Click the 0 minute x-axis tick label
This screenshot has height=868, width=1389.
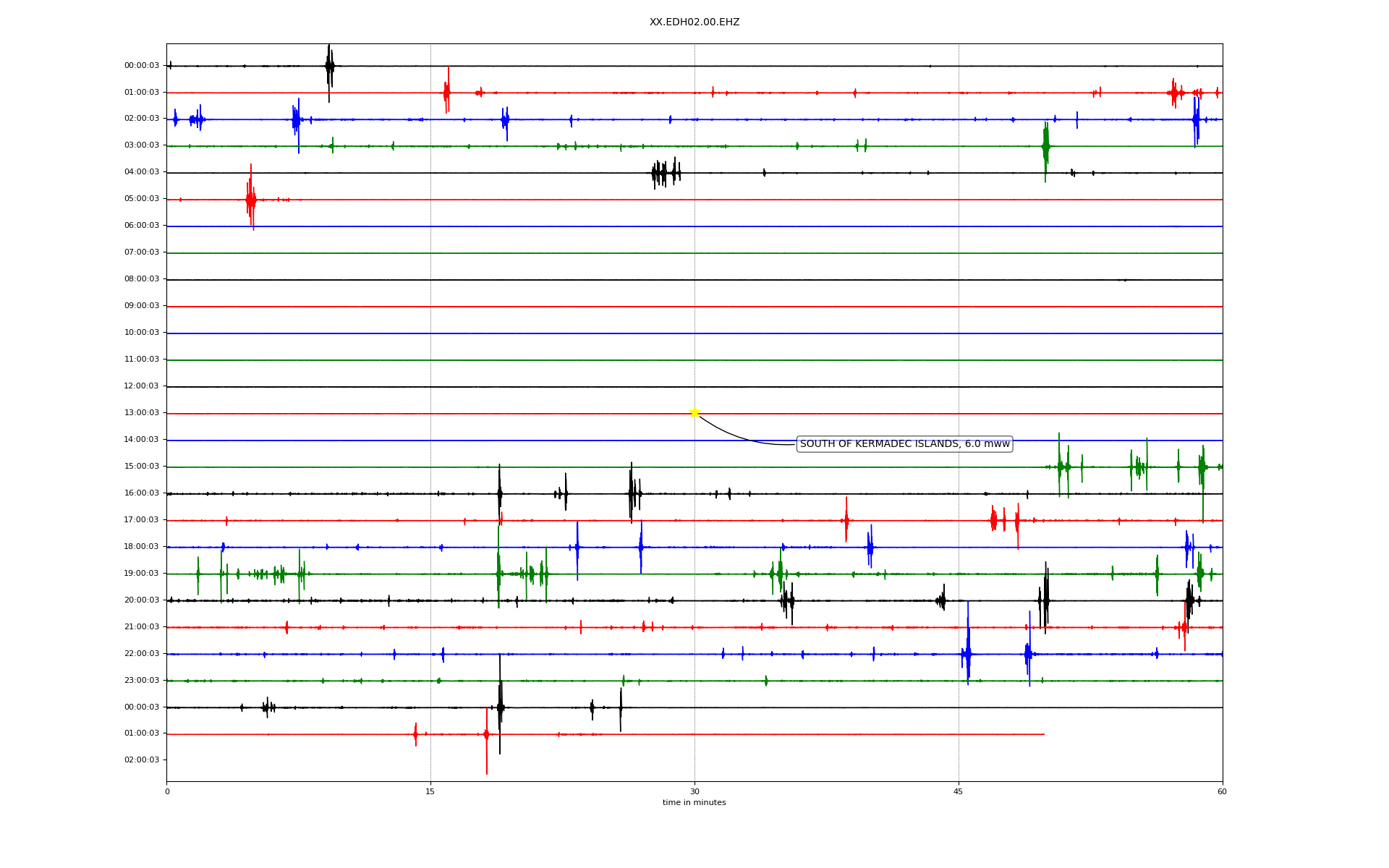click(x=167, y=792)
